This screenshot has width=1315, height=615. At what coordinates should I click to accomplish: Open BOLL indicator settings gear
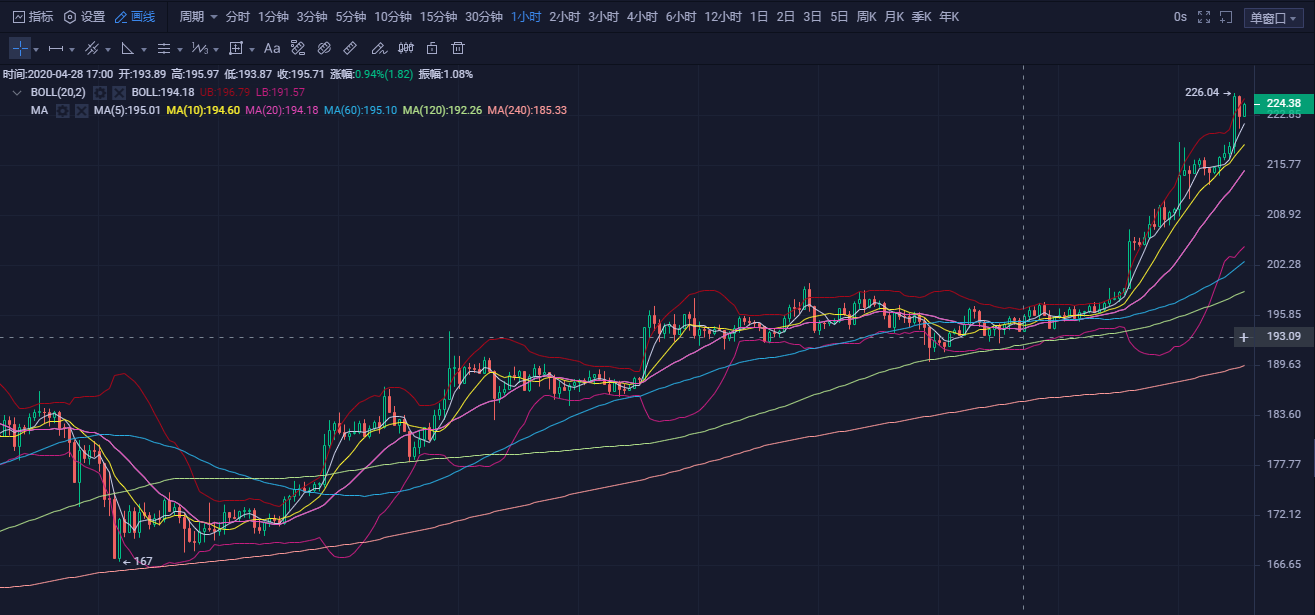100,92
